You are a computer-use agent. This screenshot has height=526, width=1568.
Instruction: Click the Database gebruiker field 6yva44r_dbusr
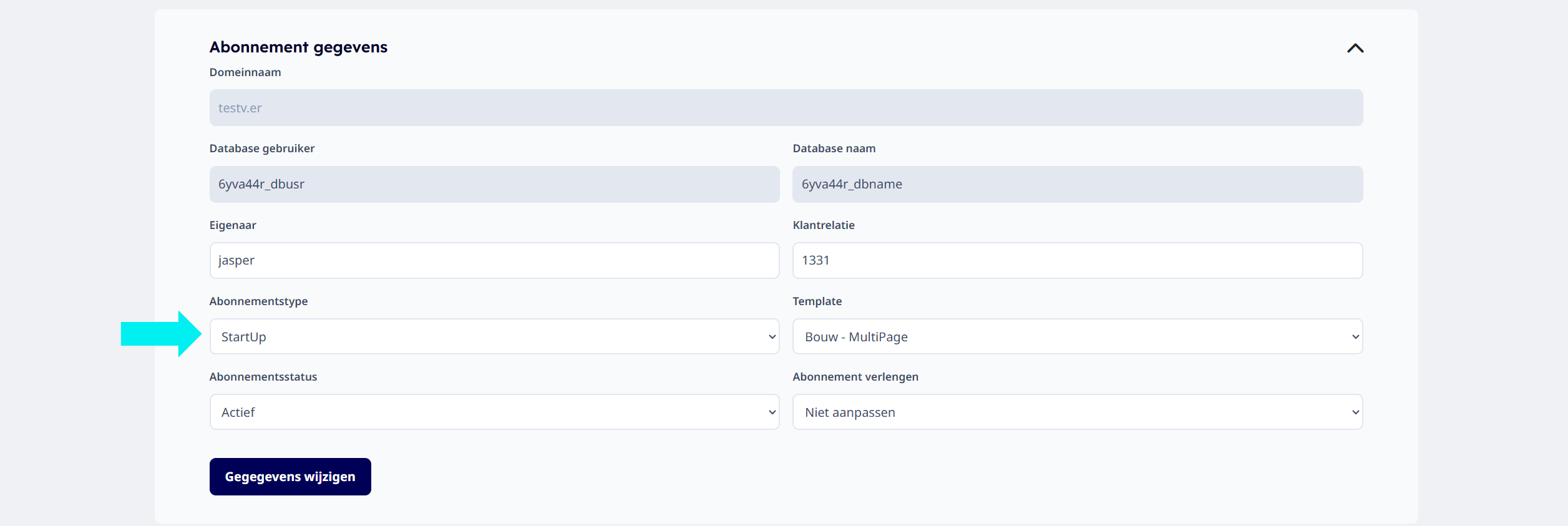click(x=494, y=184)
